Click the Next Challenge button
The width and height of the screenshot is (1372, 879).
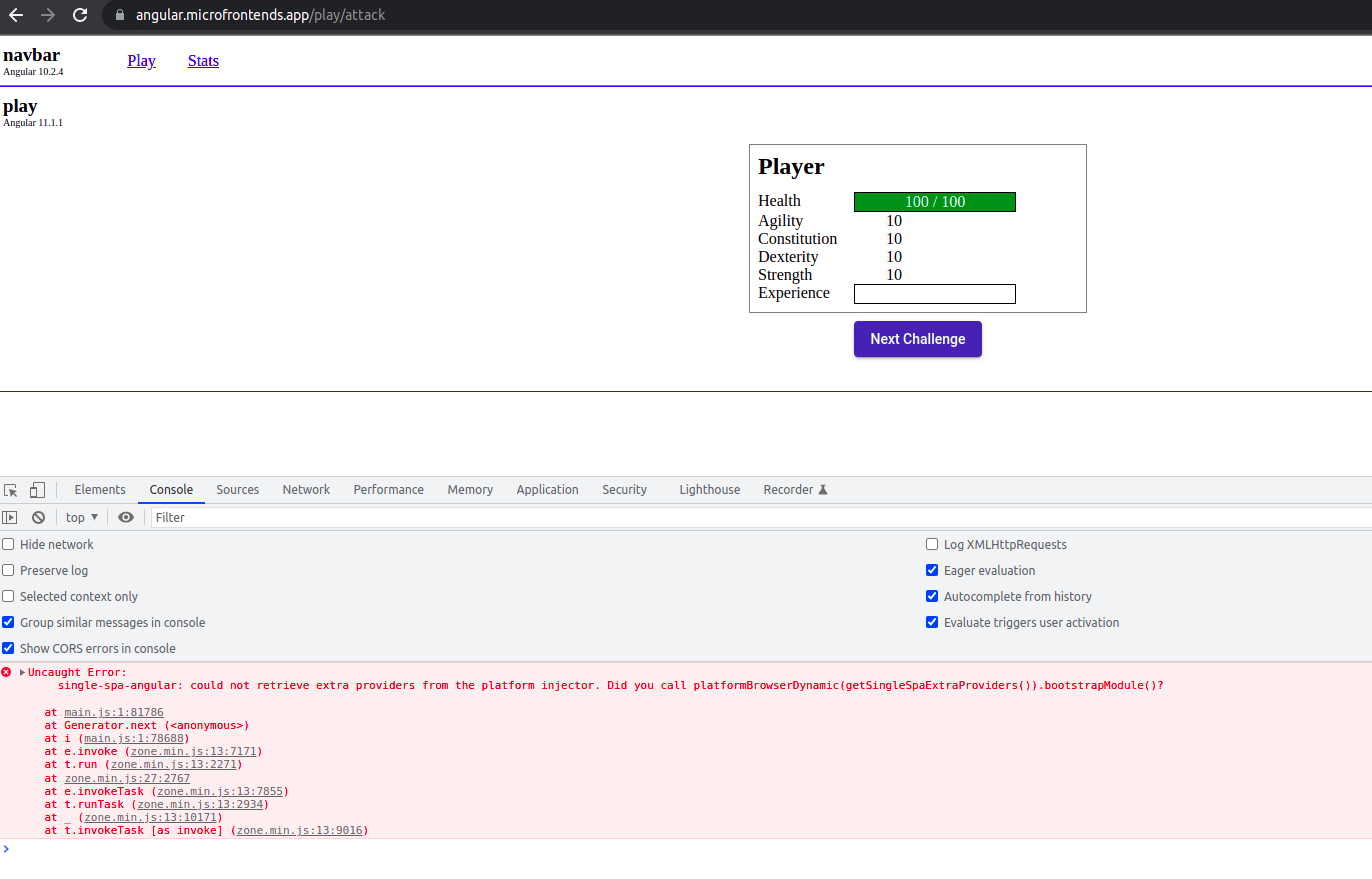point(917,339)
